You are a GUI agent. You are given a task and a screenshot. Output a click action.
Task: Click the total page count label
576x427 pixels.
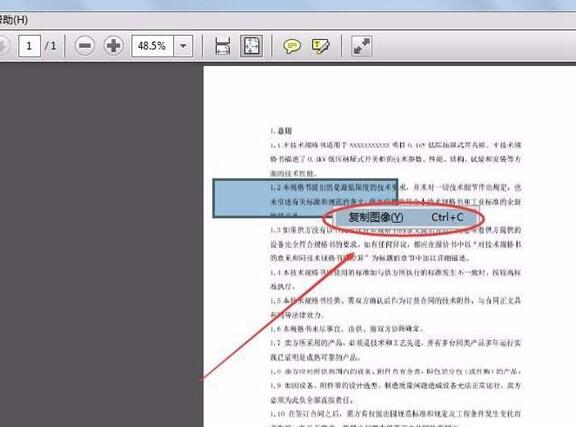click(51, 46)
